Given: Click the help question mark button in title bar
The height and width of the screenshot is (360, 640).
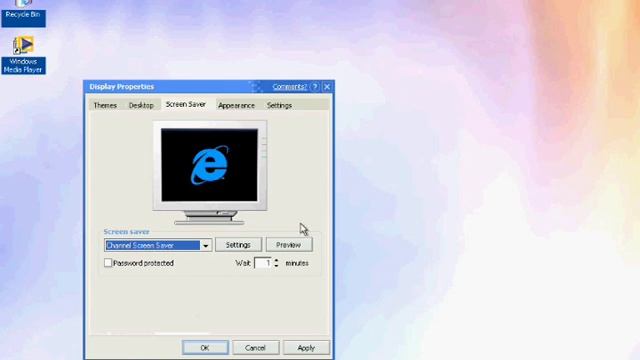Looking at the screenshot, I should point(315,87).
